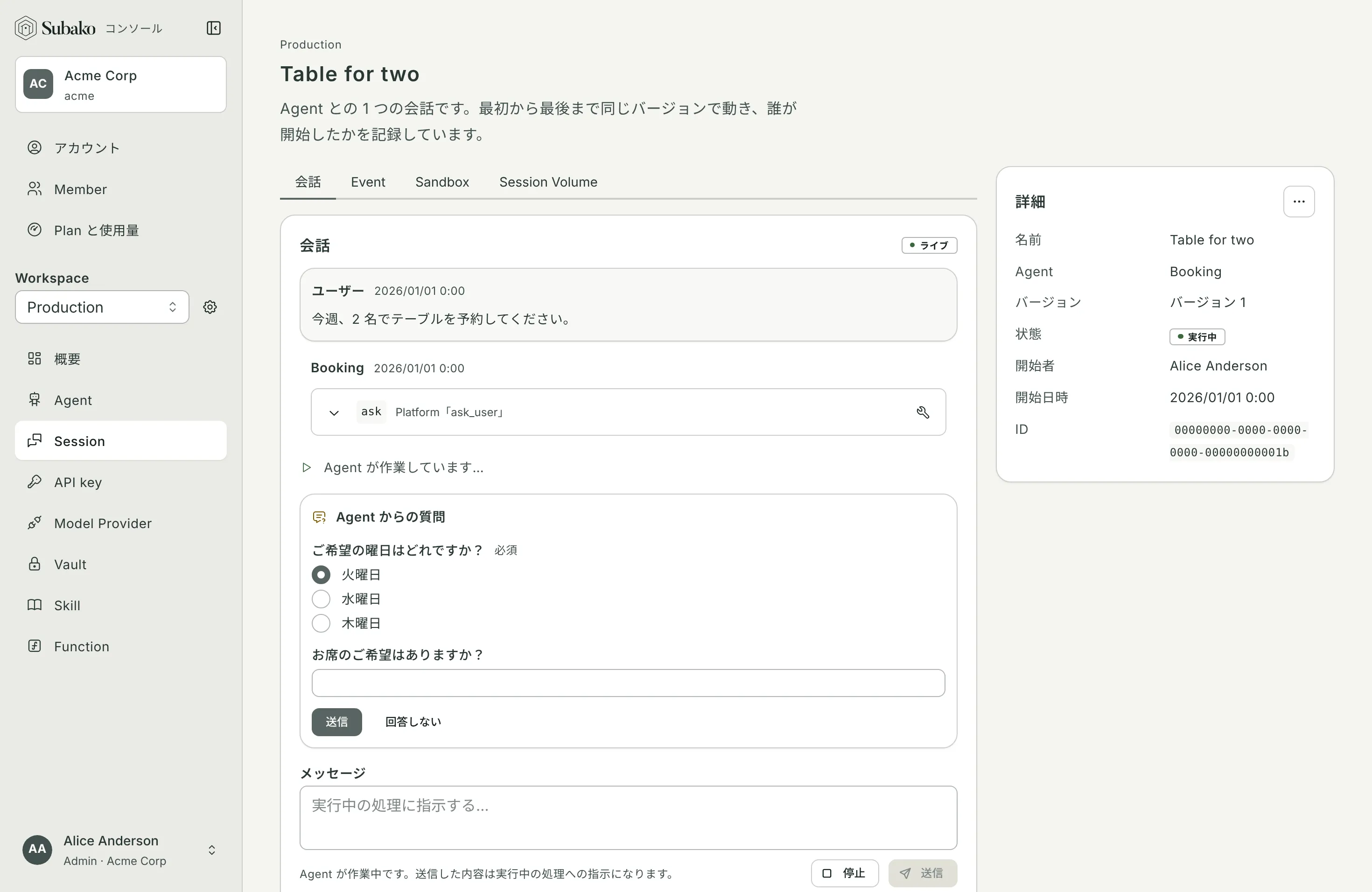Open more options menu in 詳細 panel
The height and width of the screenshot is (892, 1372).
point(1298,202)
